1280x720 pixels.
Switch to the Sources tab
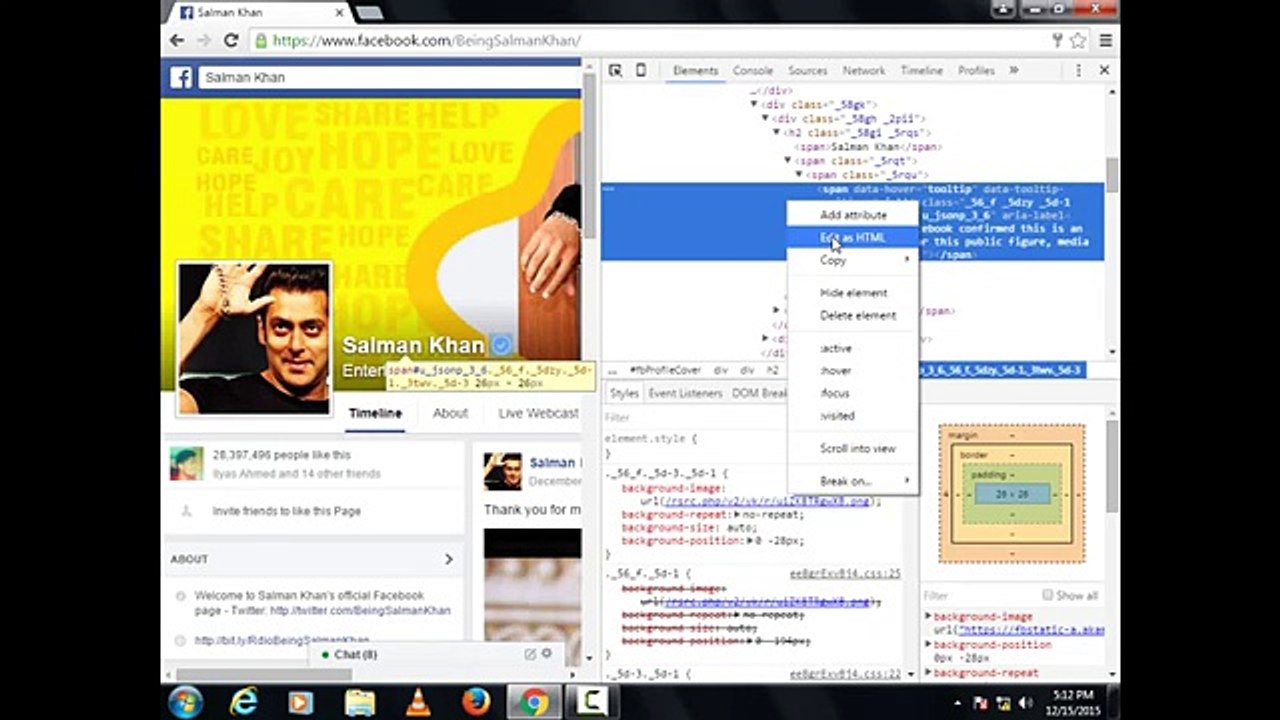point(807,71)
